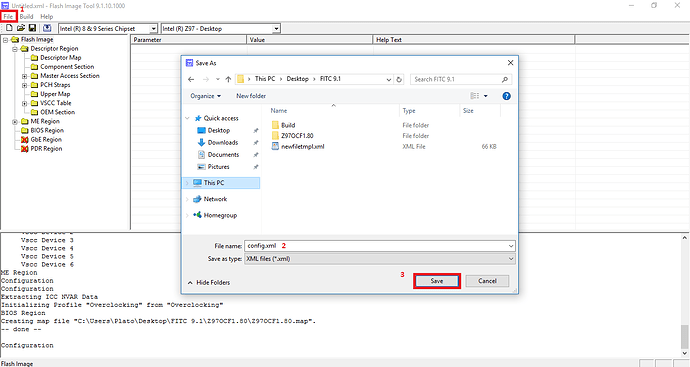Viewport: 690px width, 367px height.
Task: Collapse the Descriptor Region node
Action: [x=15, y=49]
